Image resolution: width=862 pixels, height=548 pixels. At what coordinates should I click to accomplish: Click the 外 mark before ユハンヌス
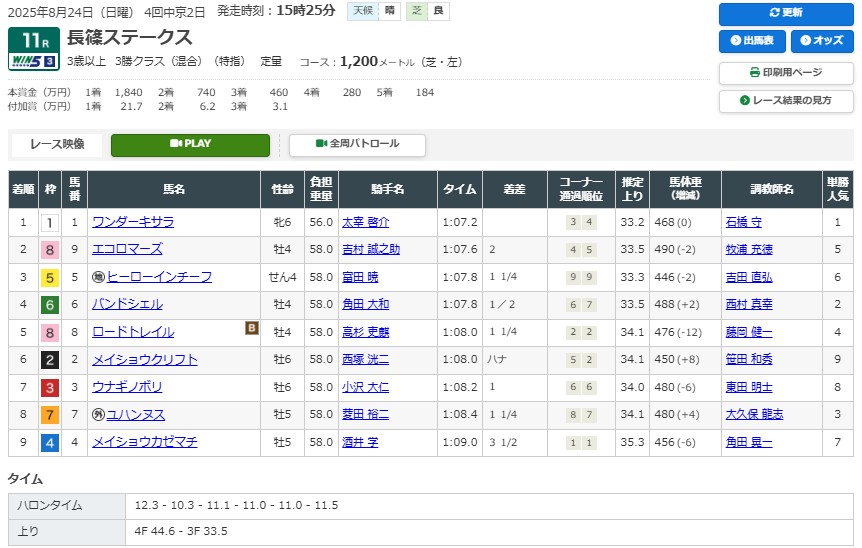(98, 414)
